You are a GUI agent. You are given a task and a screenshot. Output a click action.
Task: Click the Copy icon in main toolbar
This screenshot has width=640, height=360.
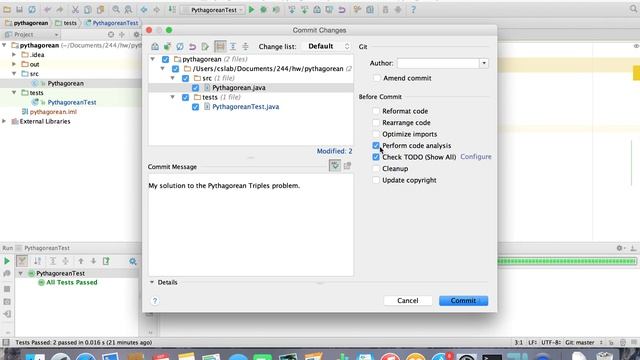[x=88, y=9]
